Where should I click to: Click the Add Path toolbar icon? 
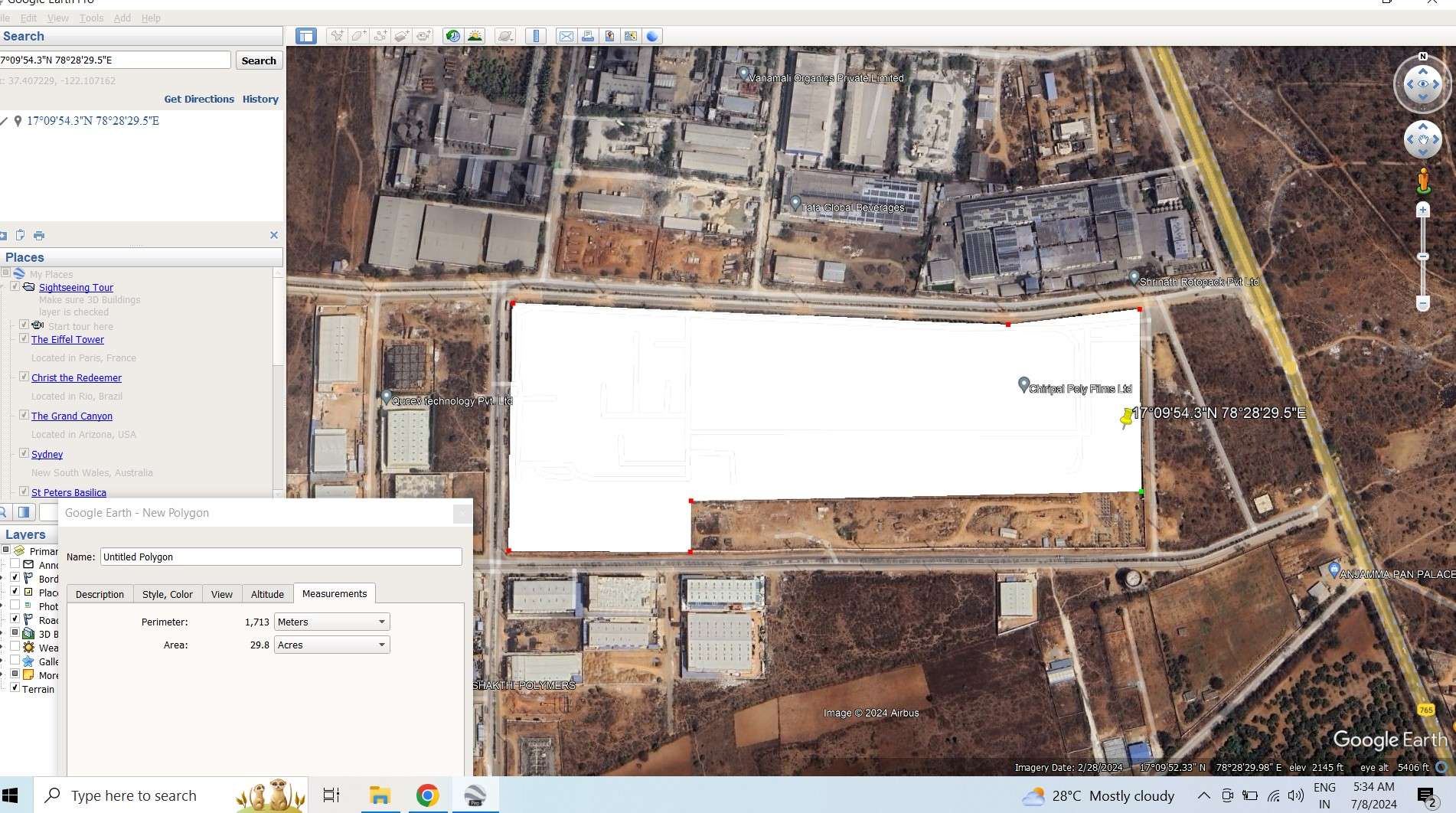pos(380,36)
